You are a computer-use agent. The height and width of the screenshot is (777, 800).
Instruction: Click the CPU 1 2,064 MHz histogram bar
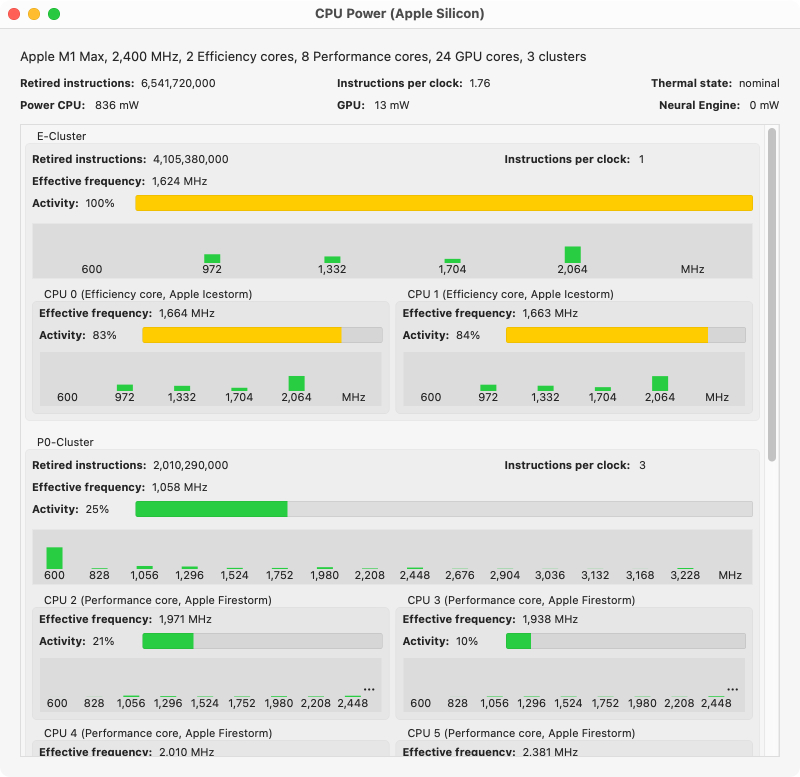click(x=660, y=383)
